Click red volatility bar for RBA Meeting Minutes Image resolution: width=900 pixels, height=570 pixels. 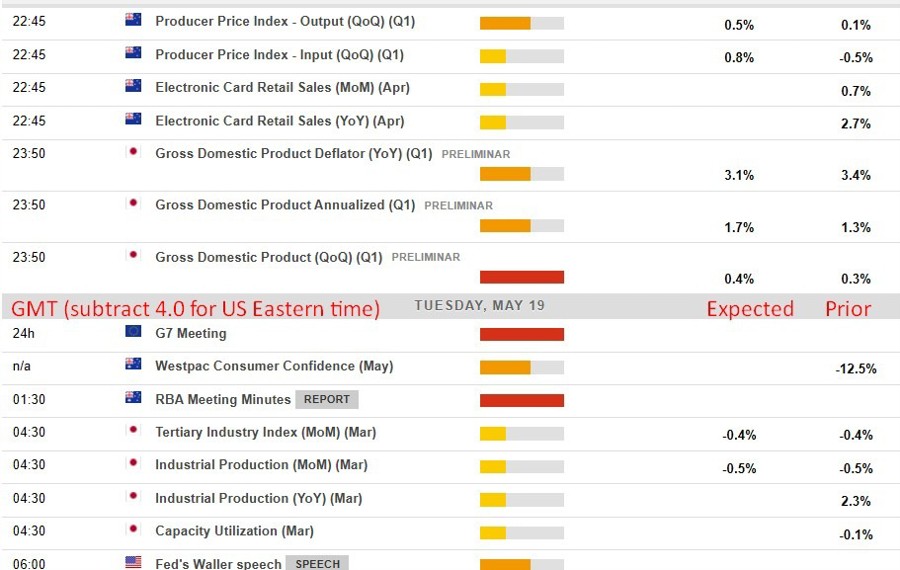click(522, 400)
